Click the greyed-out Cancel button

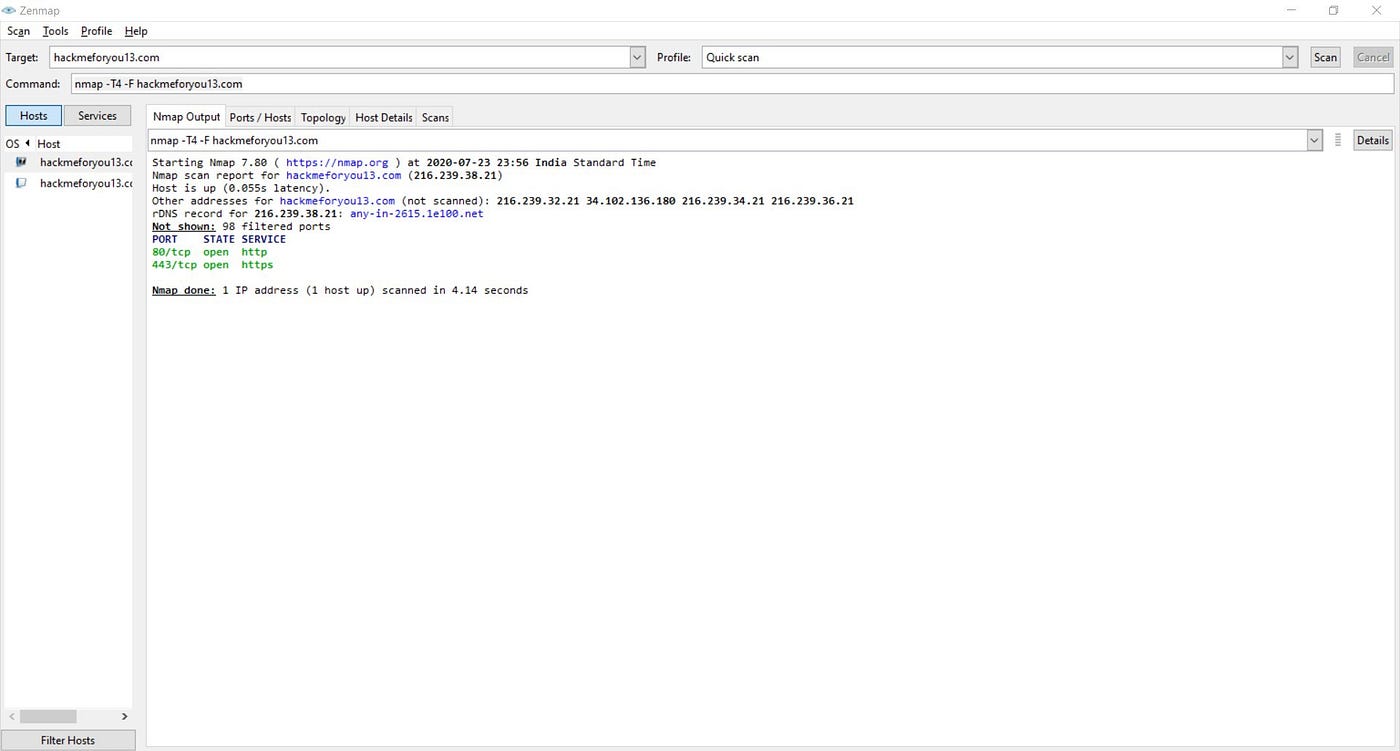[1373, 57]
